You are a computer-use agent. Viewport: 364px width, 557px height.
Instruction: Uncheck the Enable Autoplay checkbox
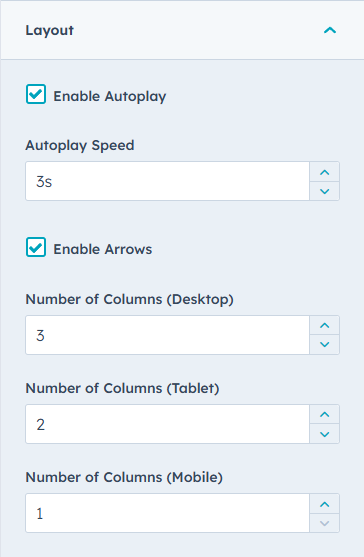coord(36,94)
